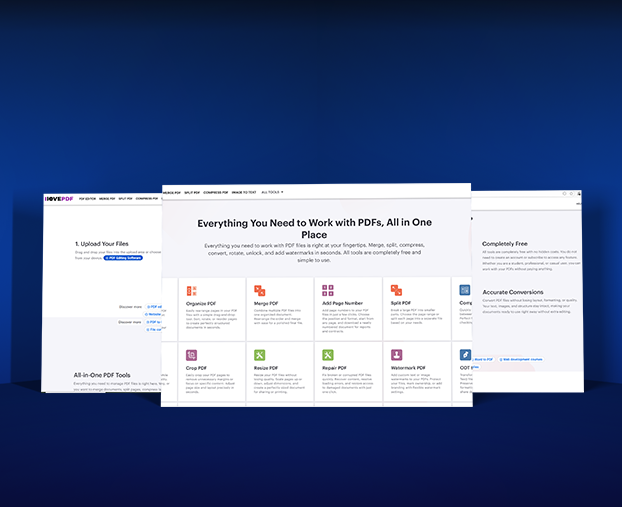Click the Repair PDF card title

click(334, 368)
